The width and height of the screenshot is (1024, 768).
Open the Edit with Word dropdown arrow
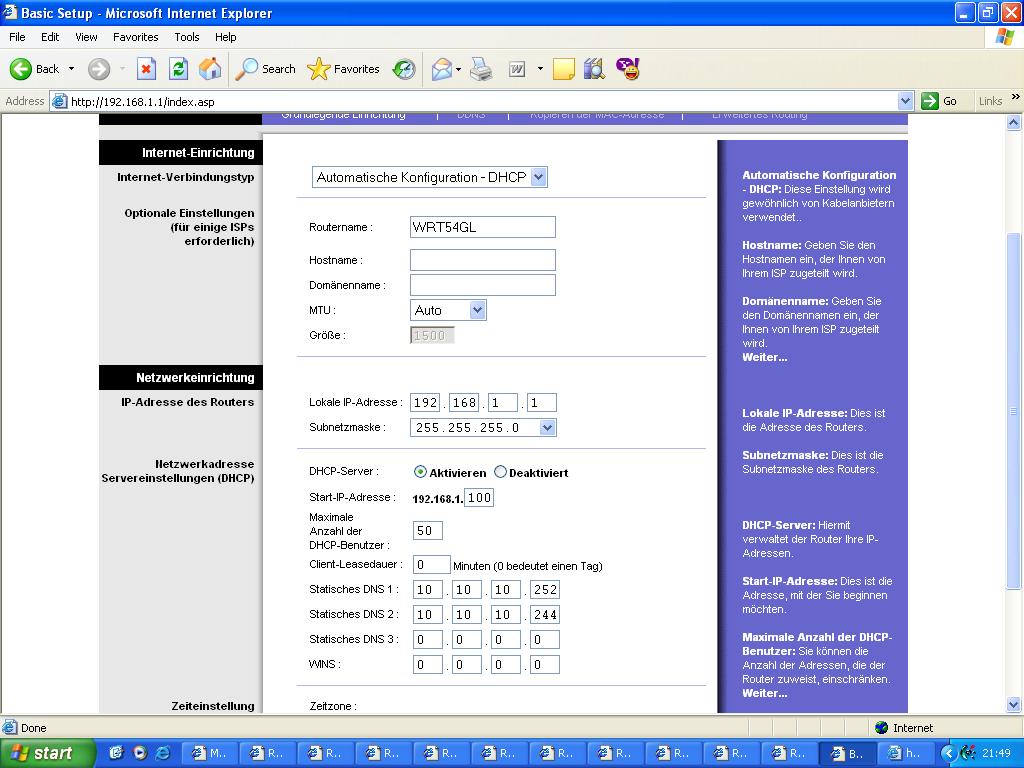(x=540, y=69)
